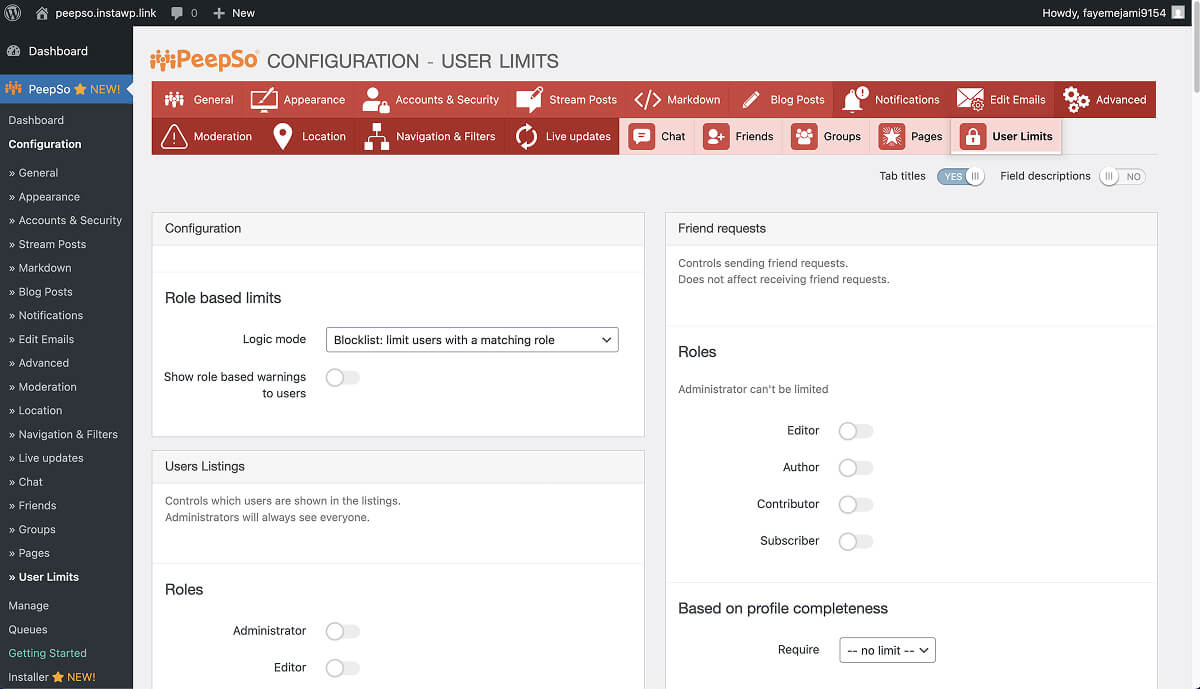Click the user avatar in admin bar
1200x689 pixels.
click(x=1178, y=13)
